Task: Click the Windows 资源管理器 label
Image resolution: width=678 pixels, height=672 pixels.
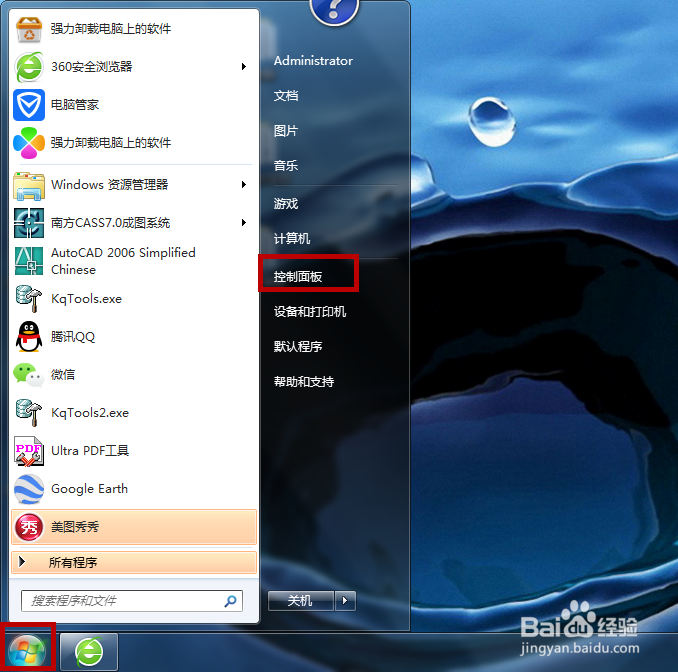Action: (x=109, y=185)
